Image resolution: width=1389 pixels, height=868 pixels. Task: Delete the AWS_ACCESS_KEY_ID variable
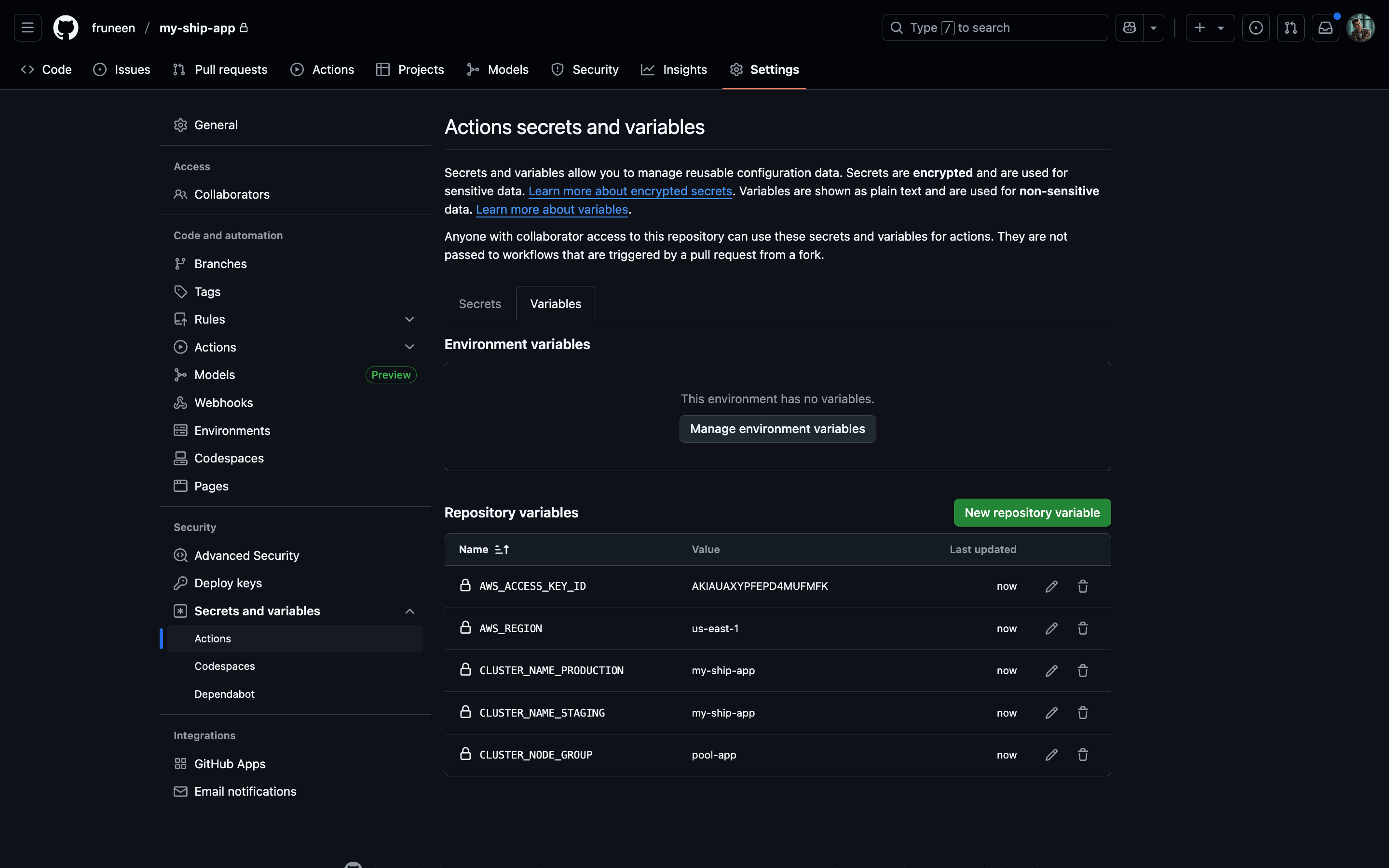point(1083,586)
